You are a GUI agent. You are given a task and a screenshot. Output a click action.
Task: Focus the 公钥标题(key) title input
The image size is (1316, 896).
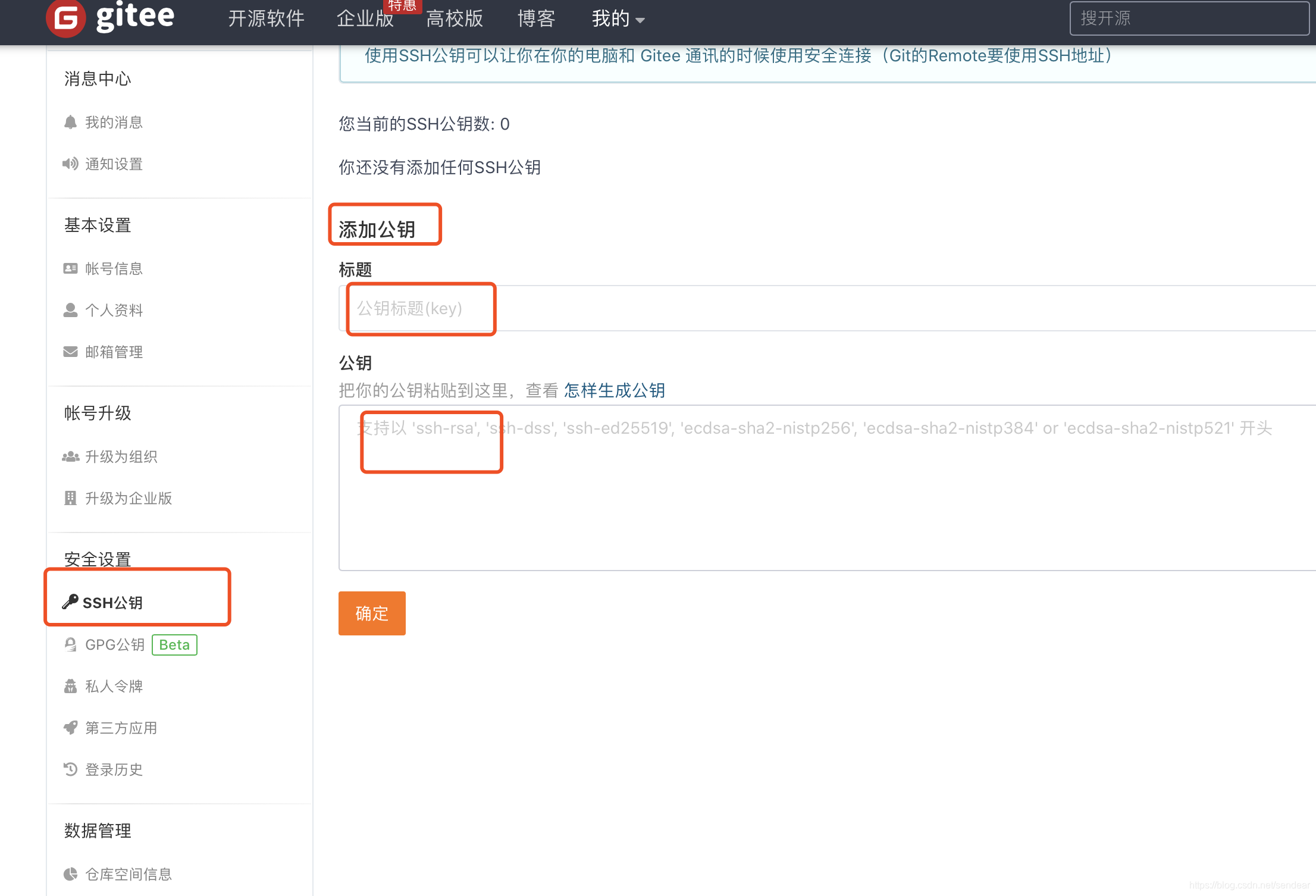pyautogui.click(x=827, y=308)
